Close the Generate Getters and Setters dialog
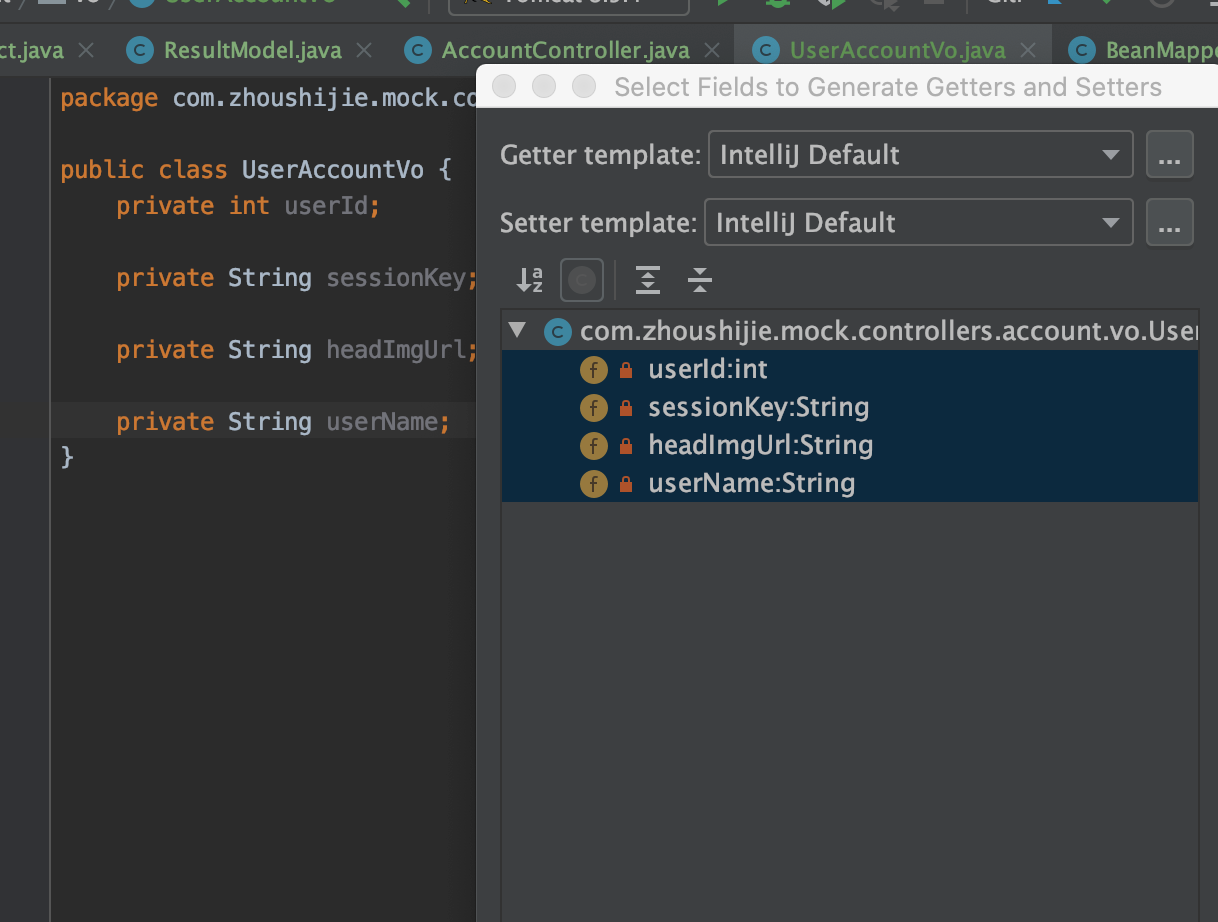Screen dimensions: 1218x922 click(504, 87)
